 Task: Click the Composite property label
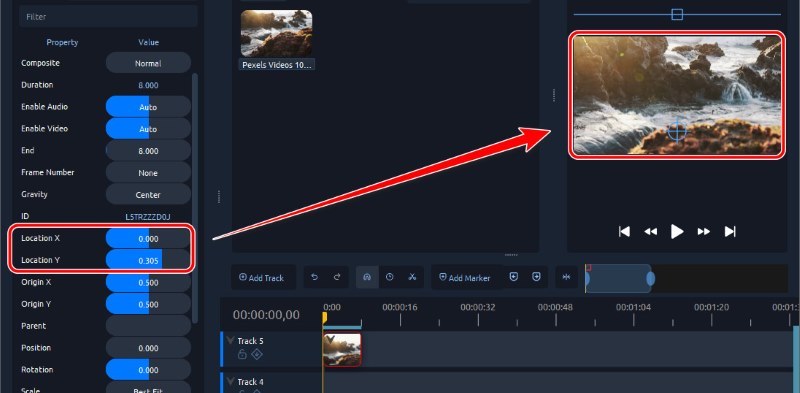[x=40, y=63]
